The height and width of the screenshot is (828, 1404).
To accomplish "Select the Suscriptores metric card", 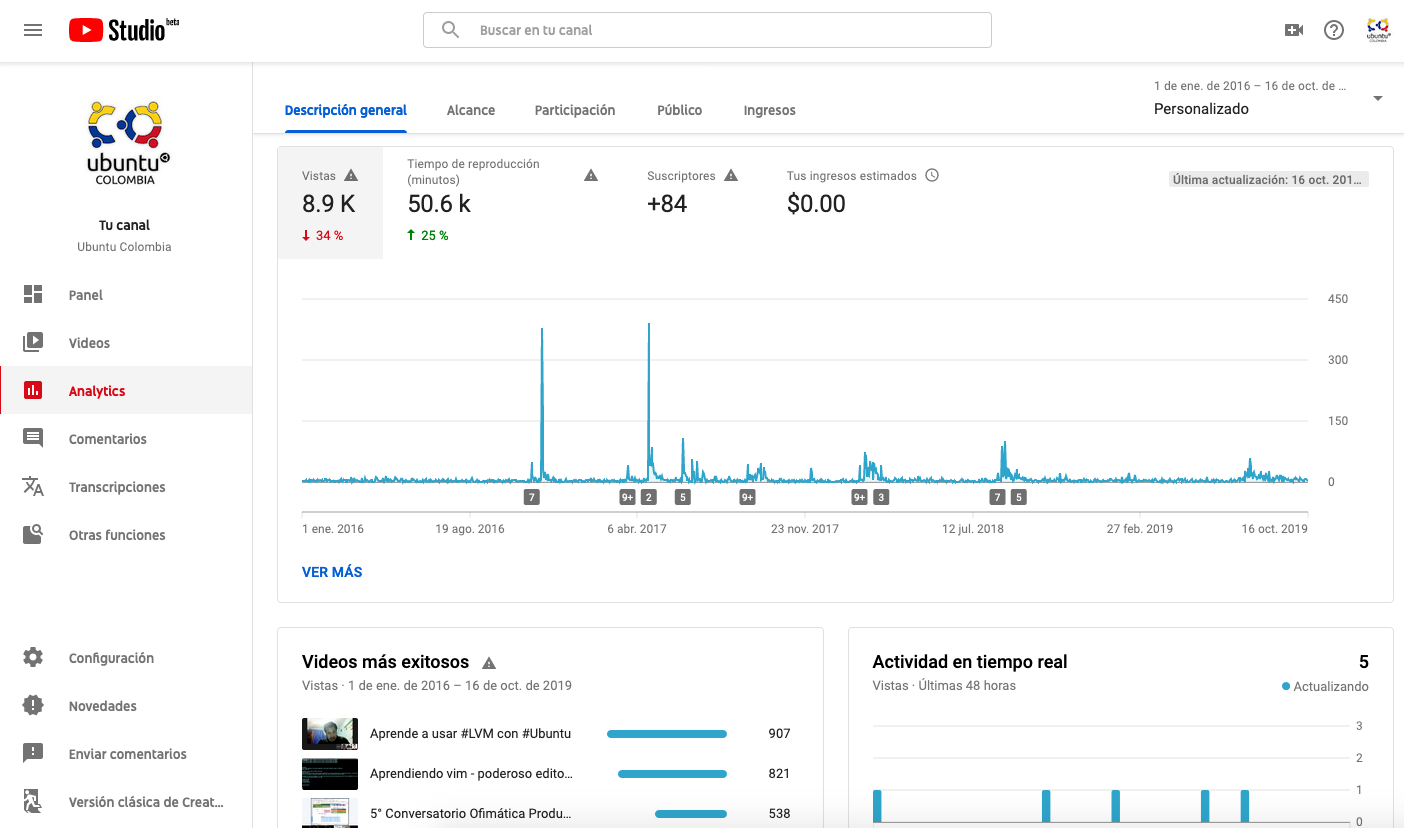I will pyautogui.click(x=692, y=203).
